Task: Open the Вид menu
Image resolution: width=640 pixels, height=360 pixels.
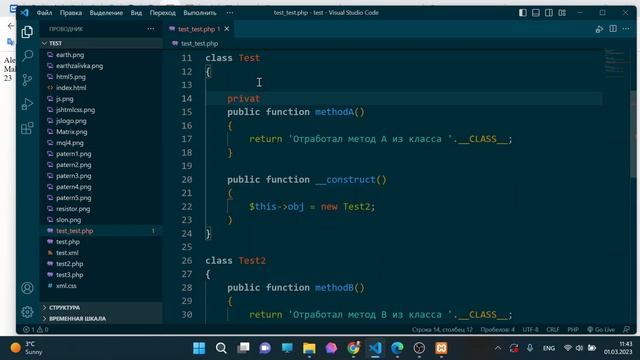Action: point(136,13)
